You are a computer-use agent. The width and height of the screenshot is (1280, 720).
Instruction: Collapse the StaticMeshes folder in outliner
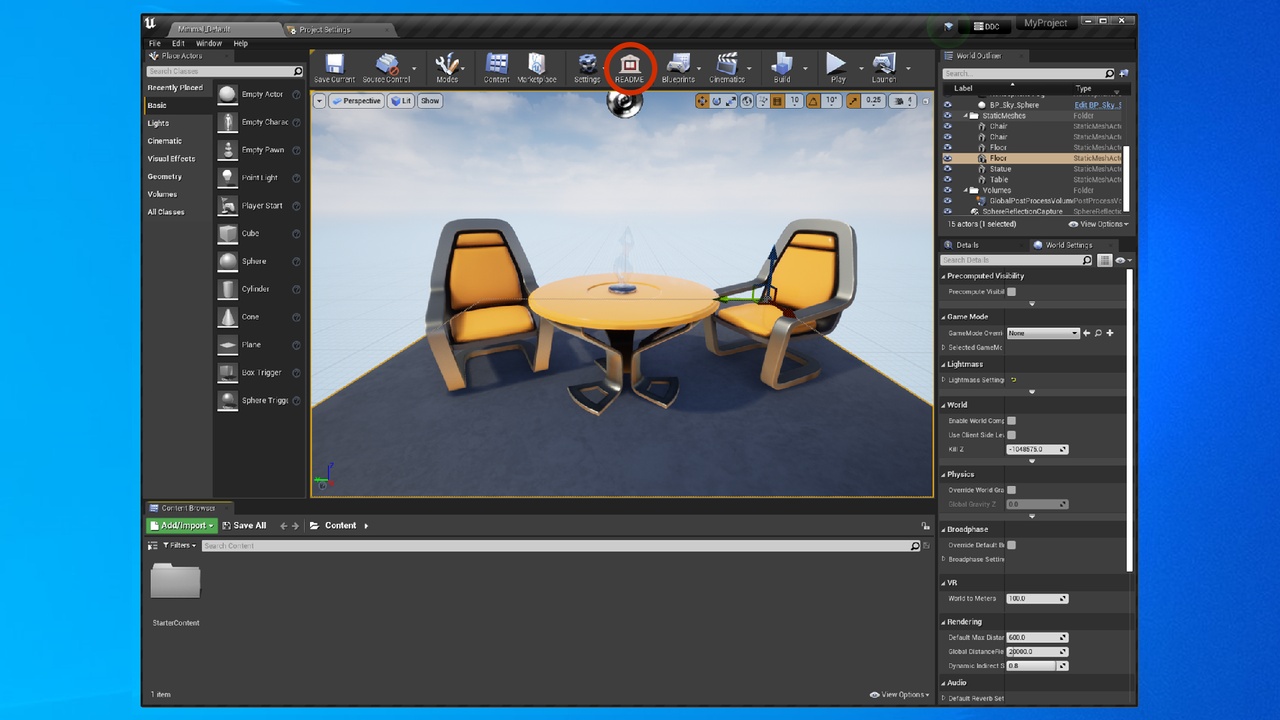(x=967, y=116)
